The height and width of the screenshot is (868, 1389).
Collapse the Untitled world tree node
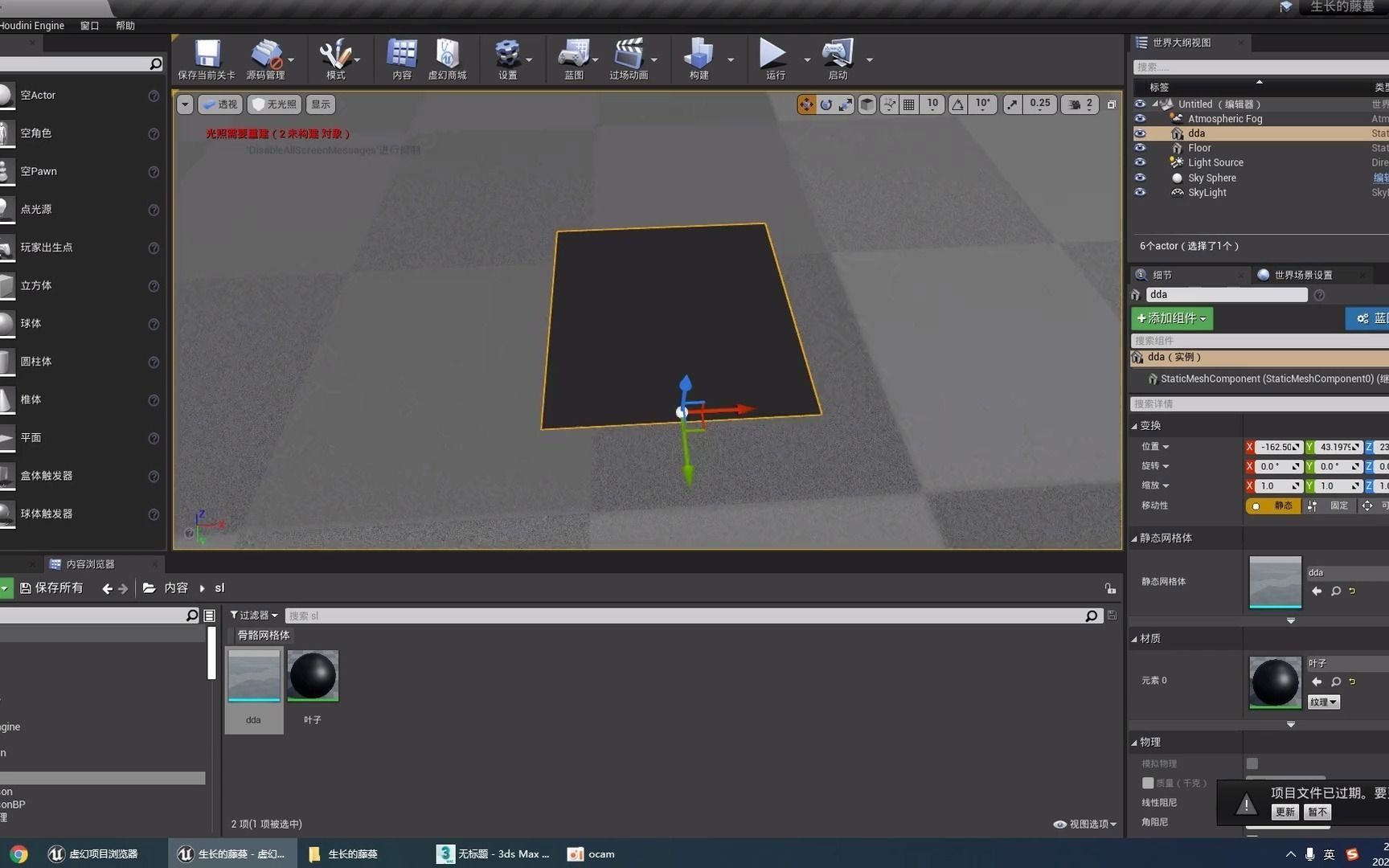[x=1155, y=104]
